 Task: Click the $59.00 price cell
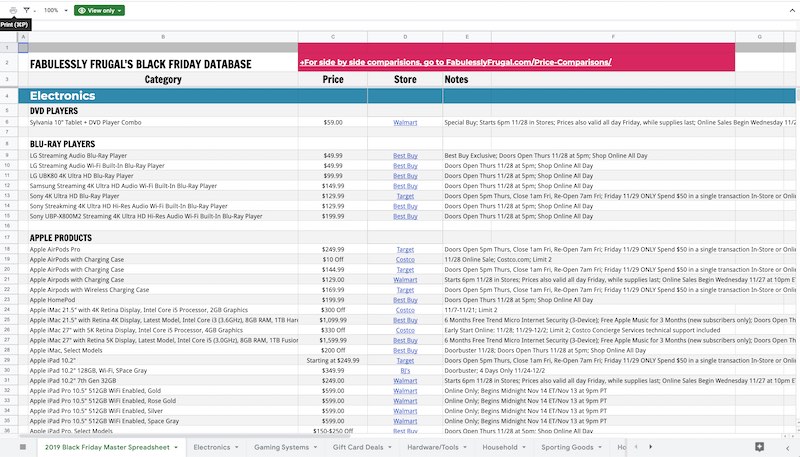click(x=333, y=122)
